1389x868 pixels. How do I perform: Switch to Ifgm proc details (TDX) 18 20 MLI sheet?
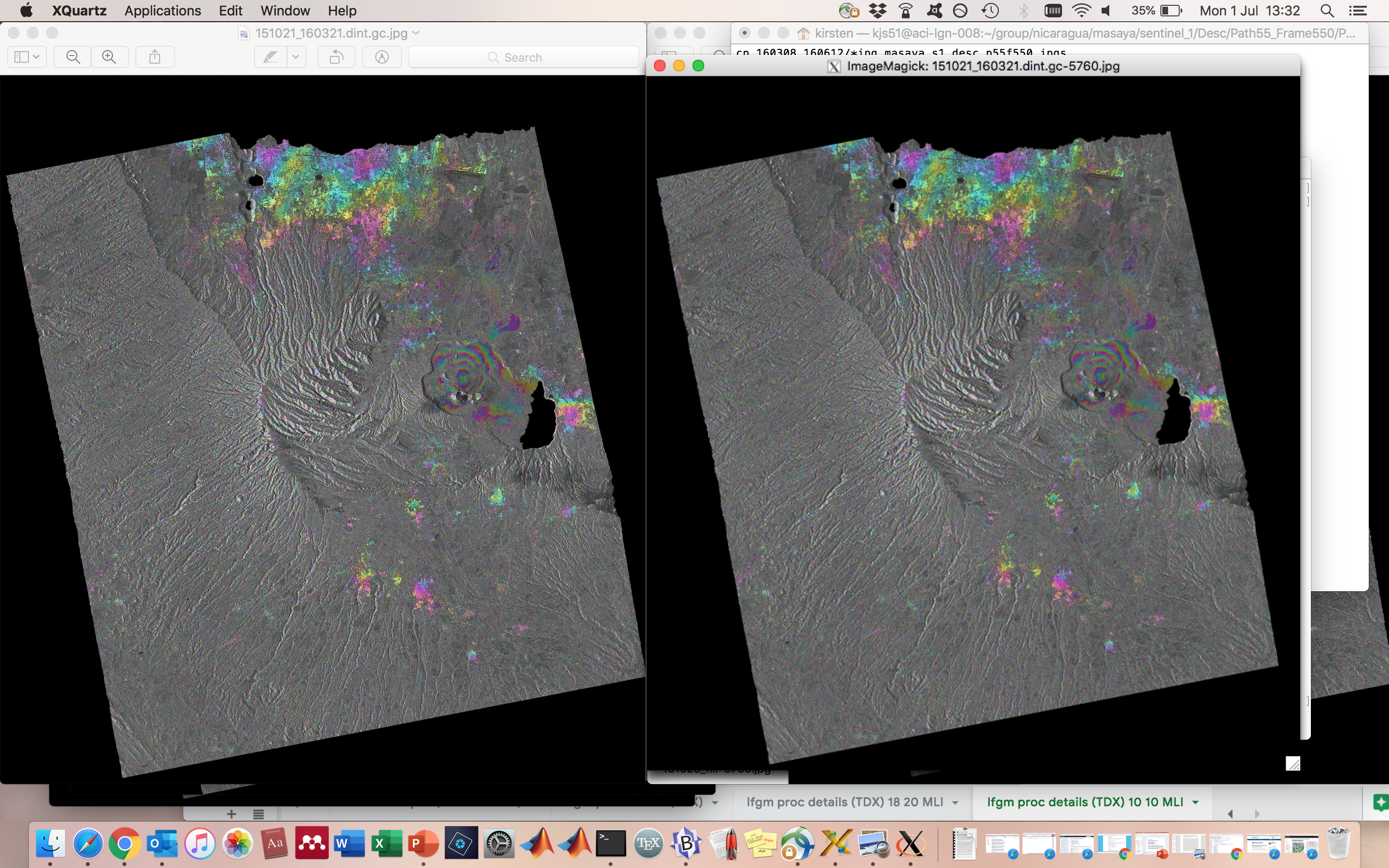844,802
